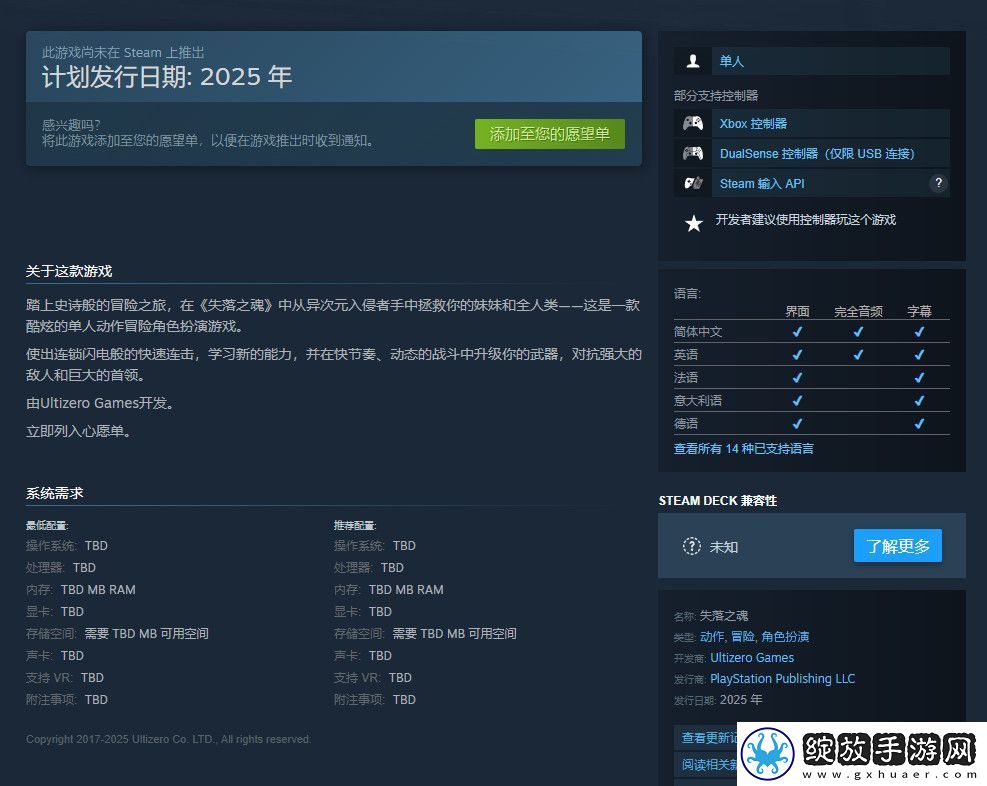Click the recommended 存储空间 TBD MB line
This screenshot has height=786, width=987.
(x=425, y=634)
